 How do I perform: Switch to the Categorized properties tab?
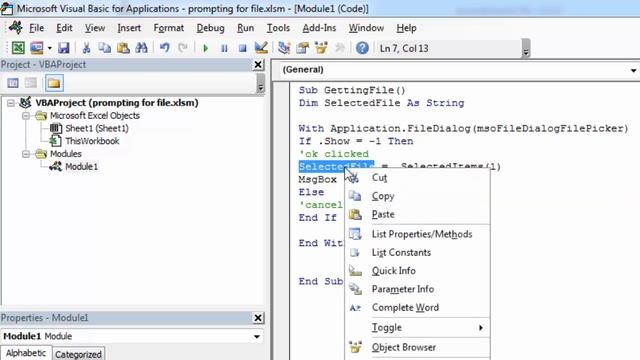[78, 354]
